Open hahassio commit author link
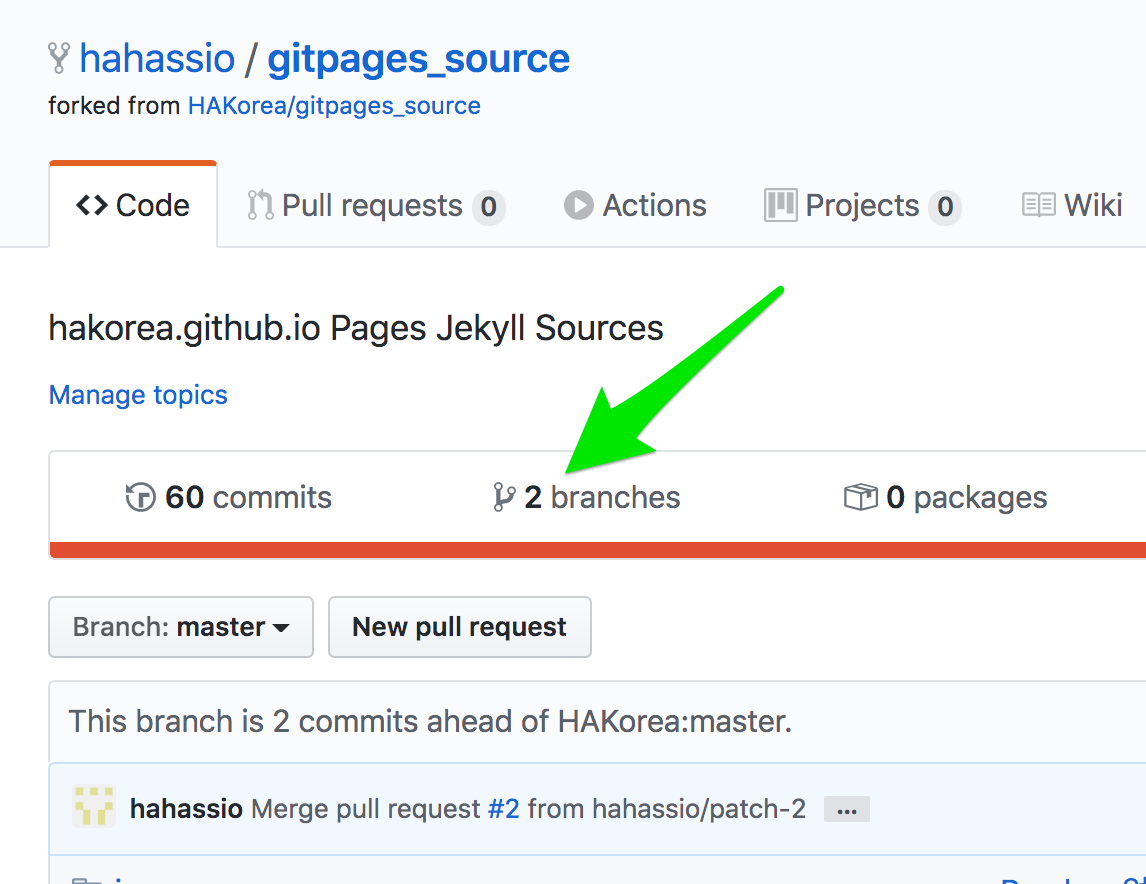 click(x=186, y=809)
